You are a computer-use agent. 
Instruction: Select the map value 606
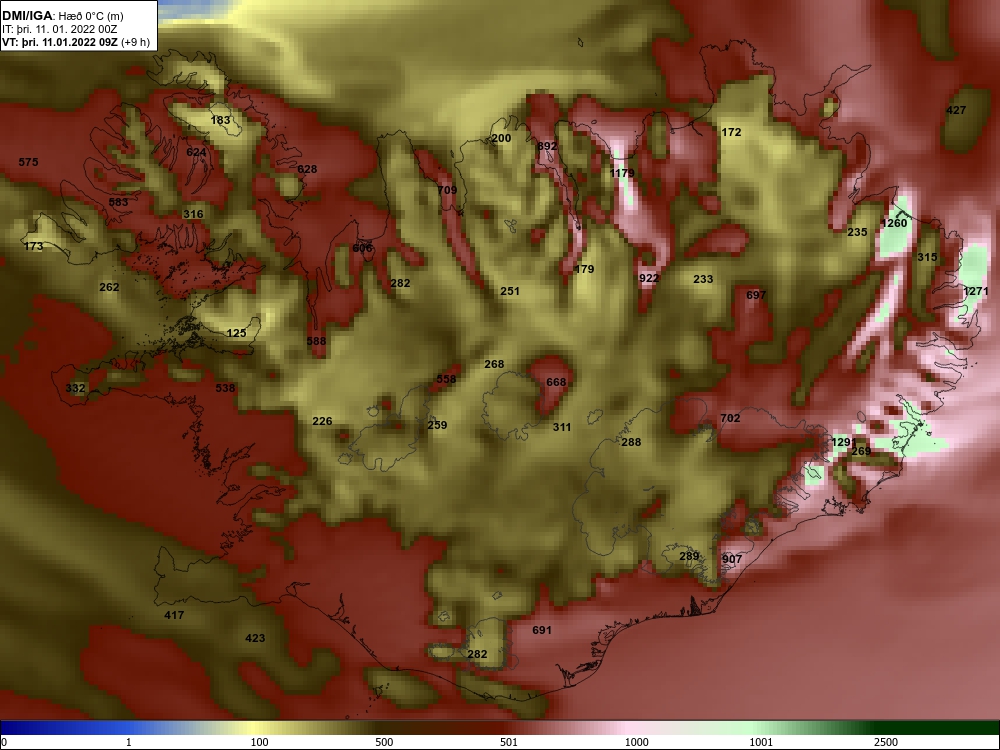click(x=362, y=248)
